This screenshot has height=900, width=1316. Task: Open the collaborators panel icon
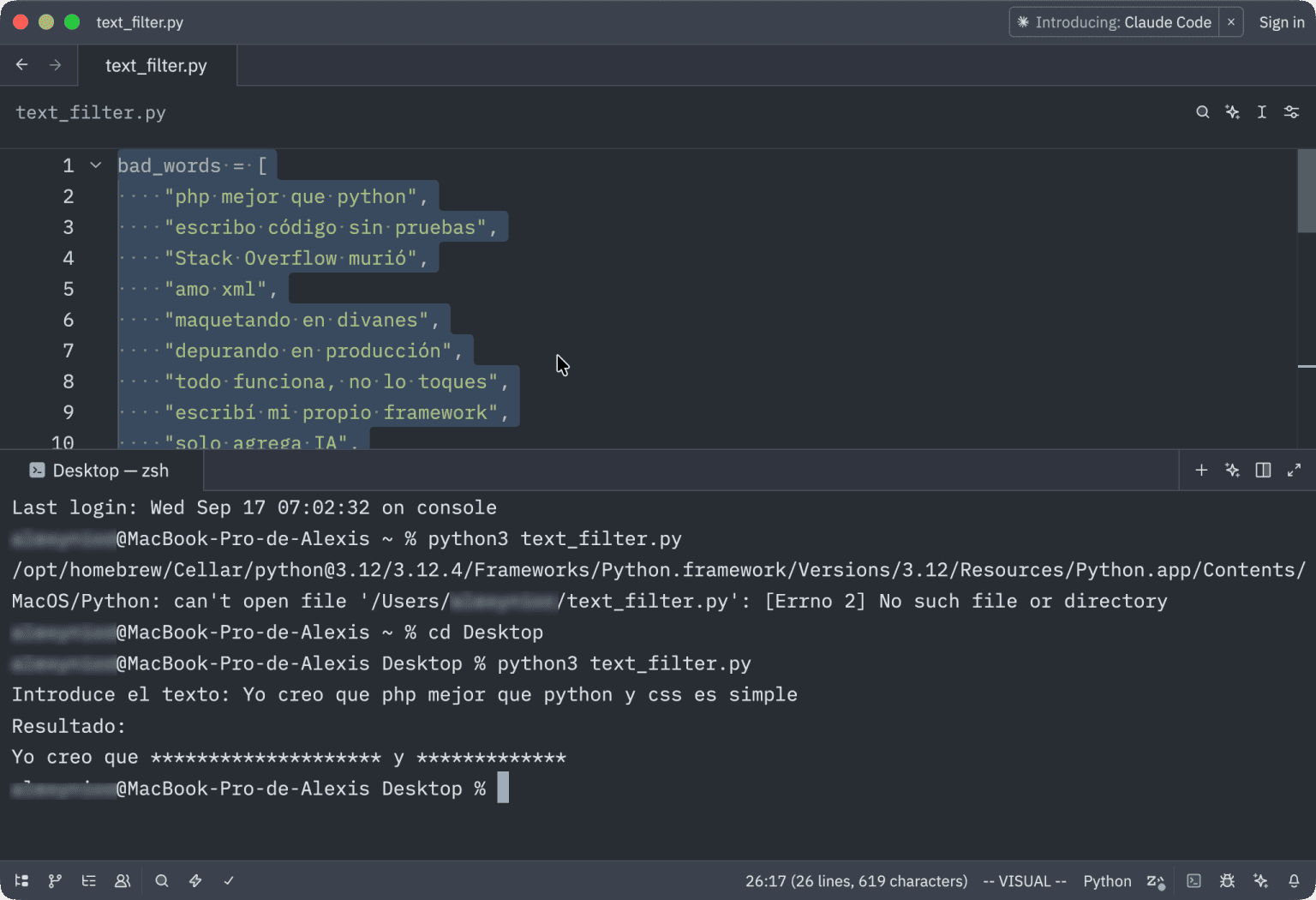click(x=123, y=880)
